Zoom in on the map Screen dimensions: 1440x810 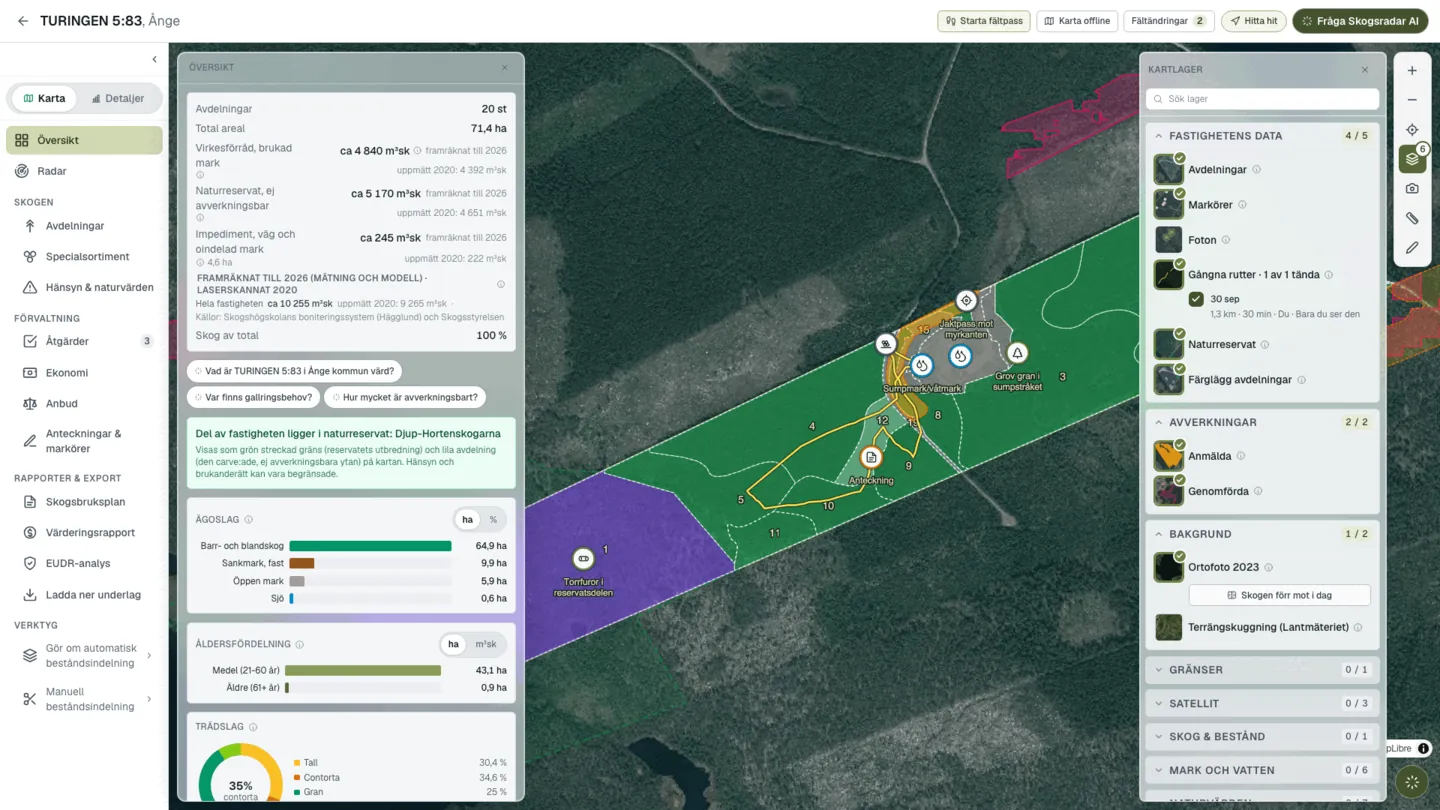[1412, 71]
